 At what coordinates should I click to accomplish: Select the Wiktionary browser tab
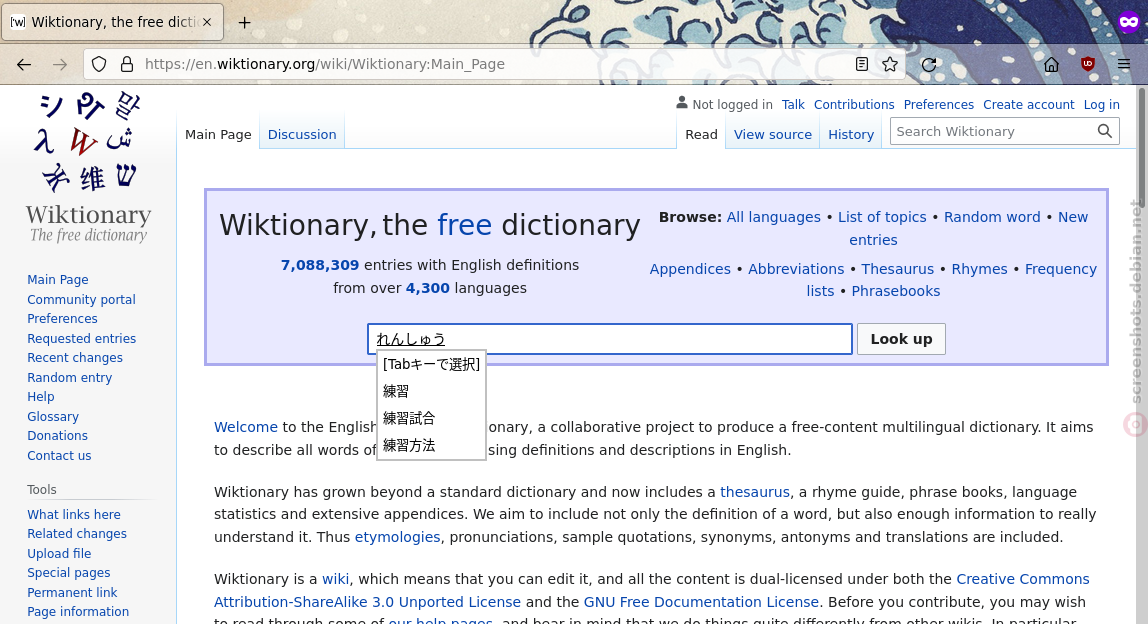113,23
